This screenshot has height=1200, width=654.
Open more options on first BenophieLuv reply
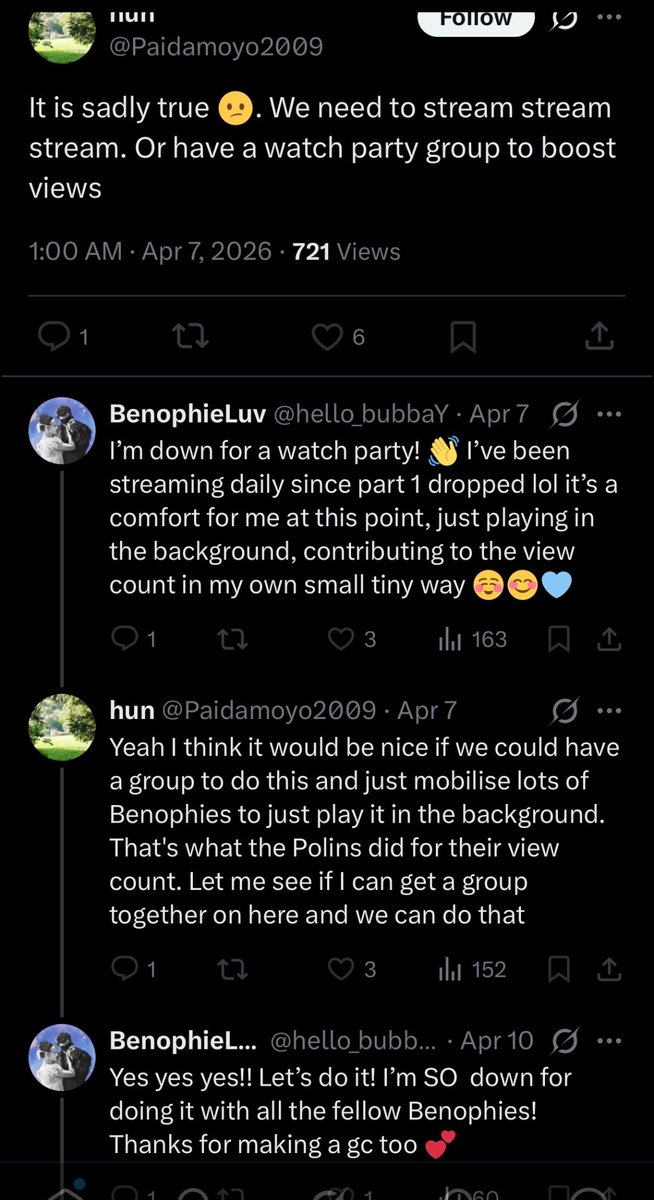pyautogui.click(x=608, y=414)
